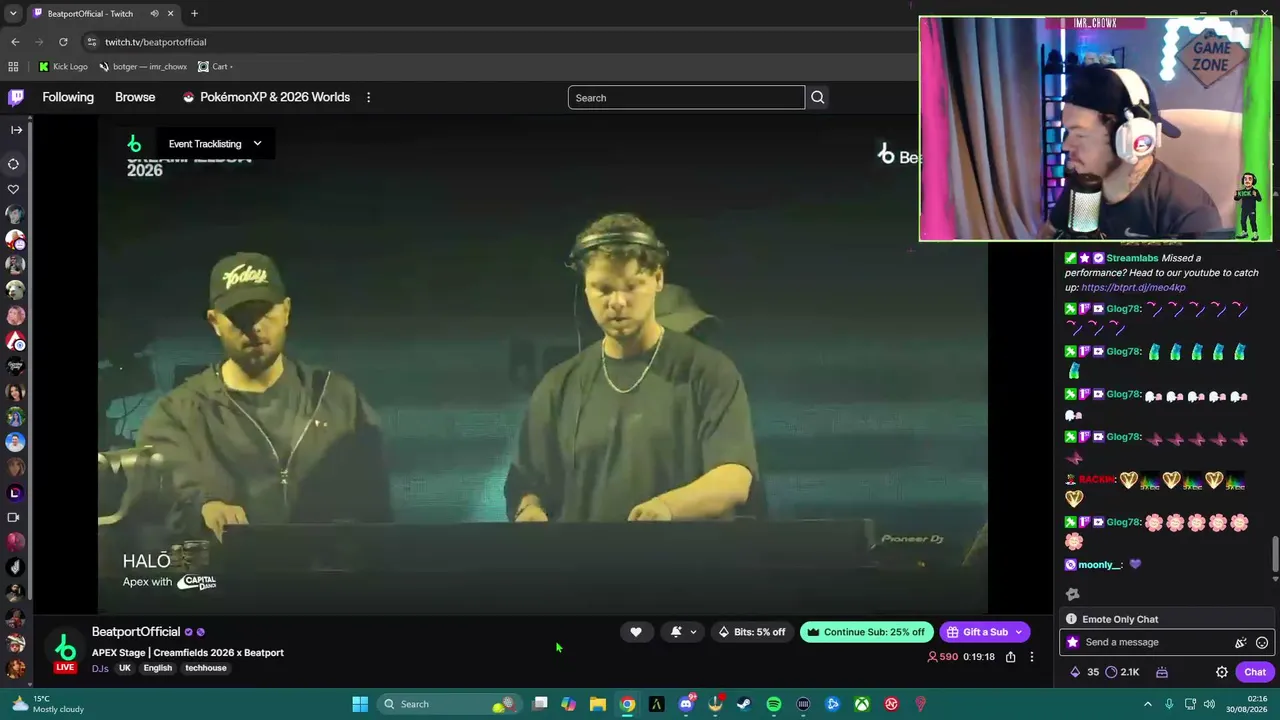Open chat settings gear

pyautogui.click(x=1222, y=672)
